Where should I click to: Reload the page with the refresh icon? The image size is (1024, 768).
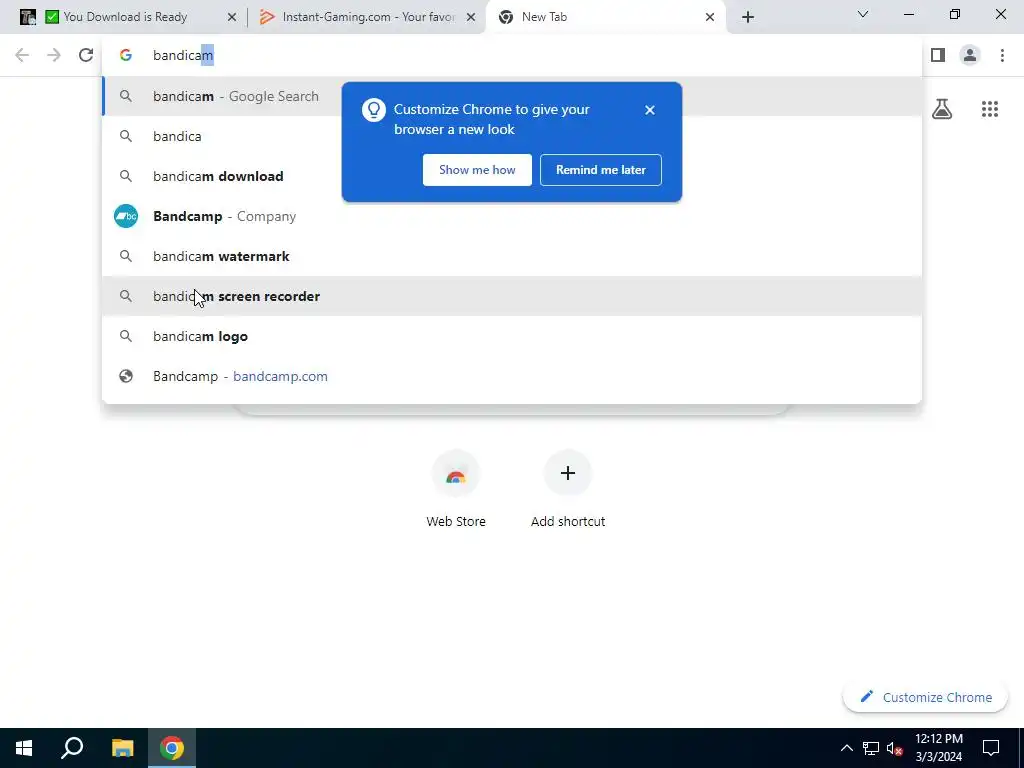[86, 55]
